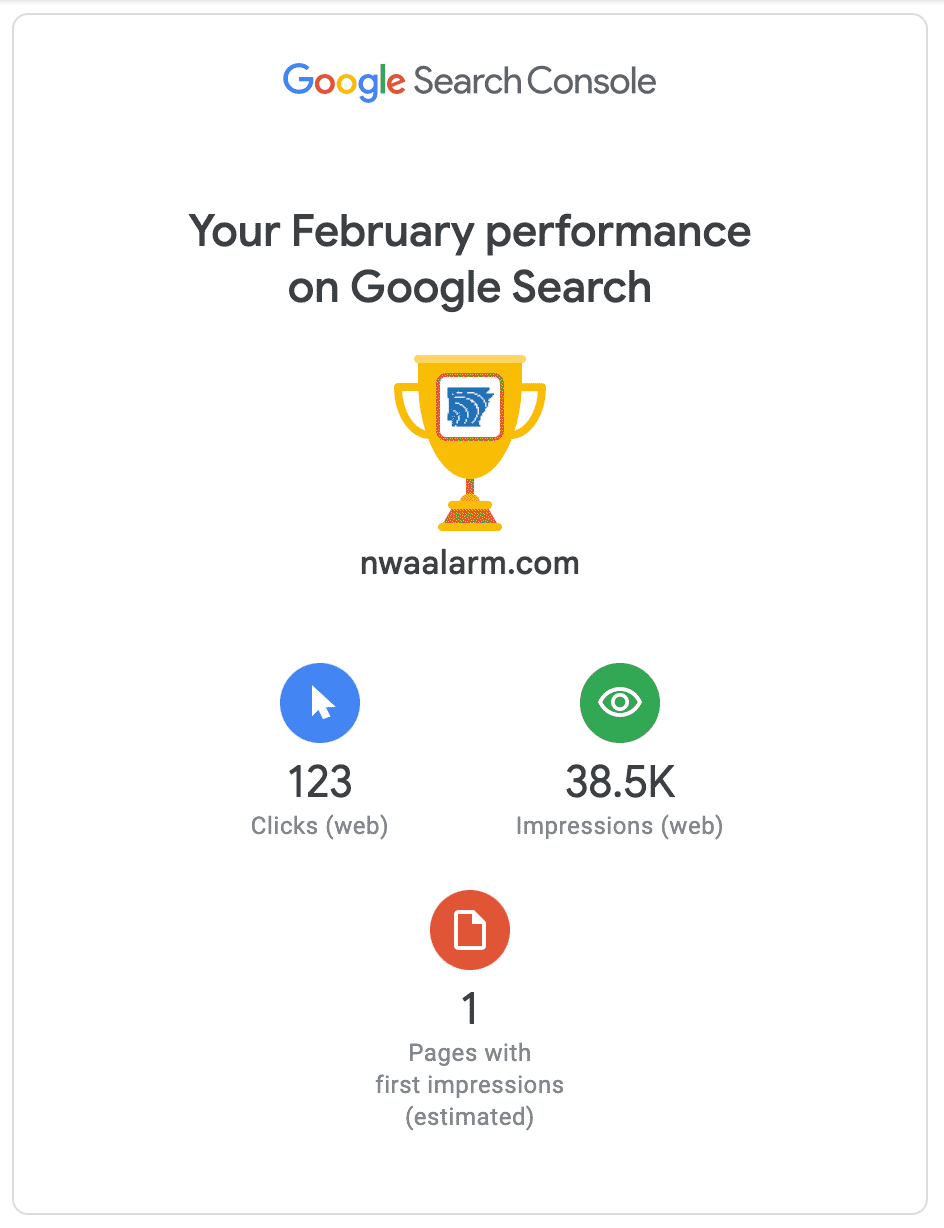Select the 38.5K impressions figure

point(620,782)
